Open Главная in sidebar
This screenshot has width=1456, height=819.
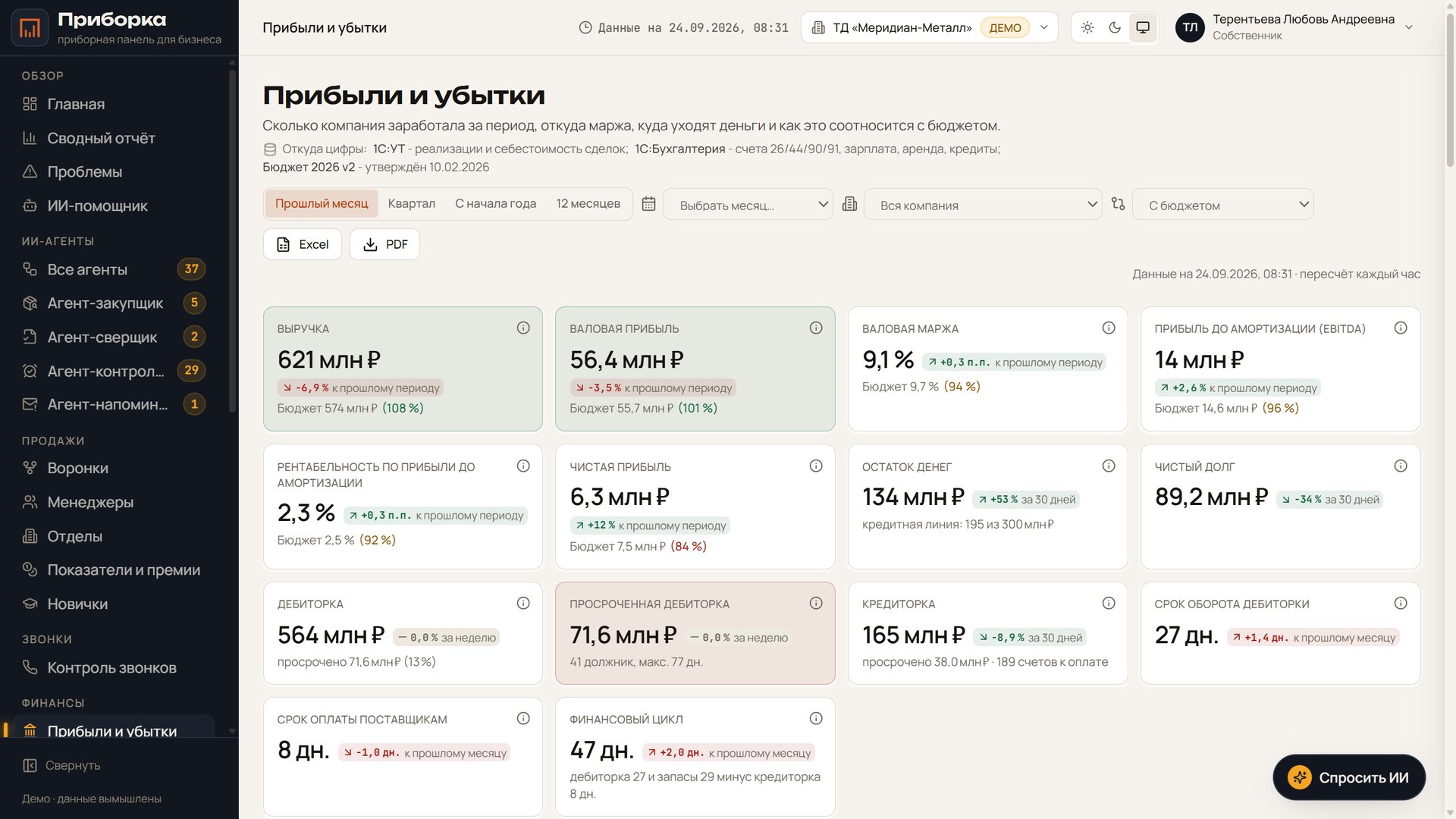114,104
